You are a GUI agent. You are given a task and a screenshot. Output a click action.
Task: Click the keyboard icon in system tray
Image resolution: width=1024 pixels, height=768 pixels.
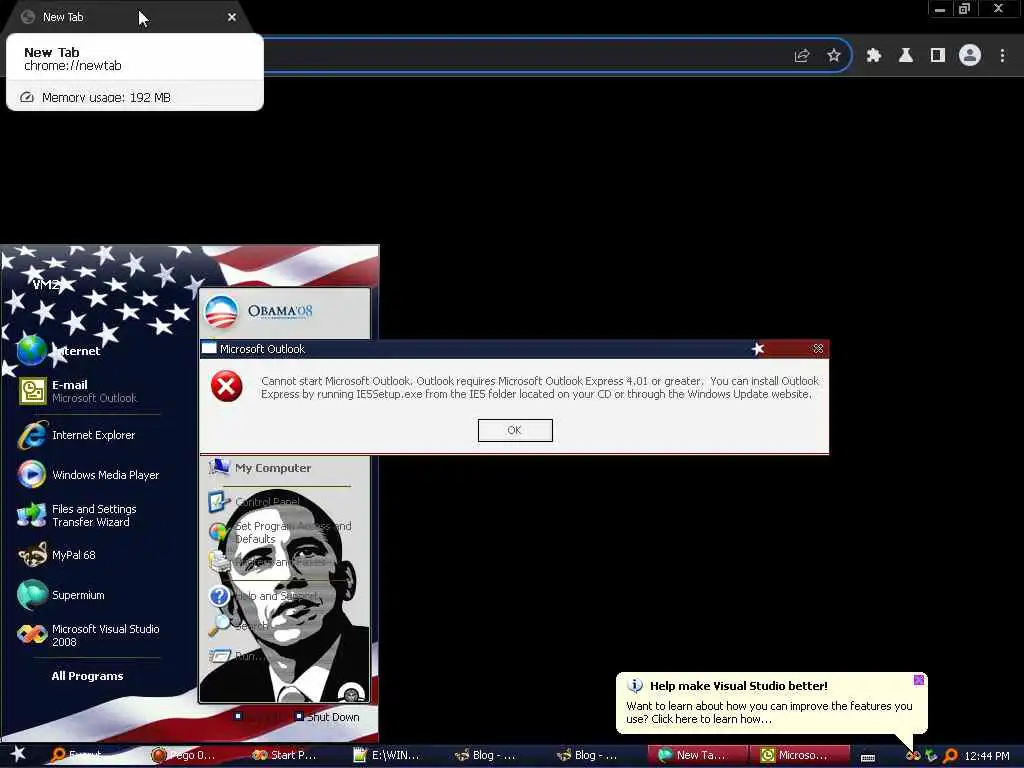(868, 757)
